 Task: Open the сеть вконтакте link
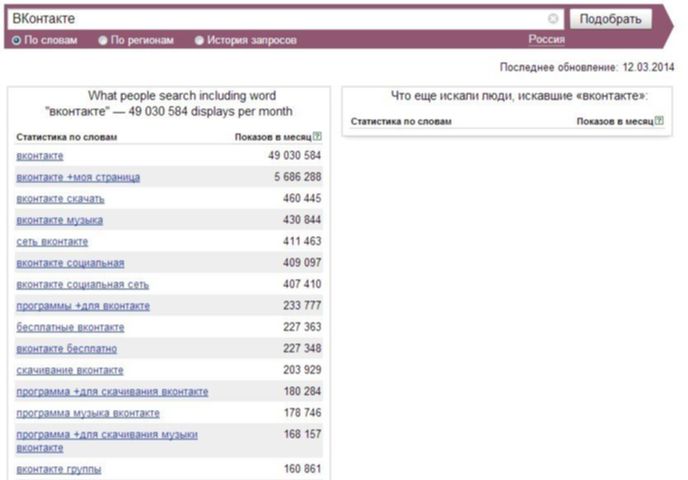pyautogui.click(x=52, y=242)
